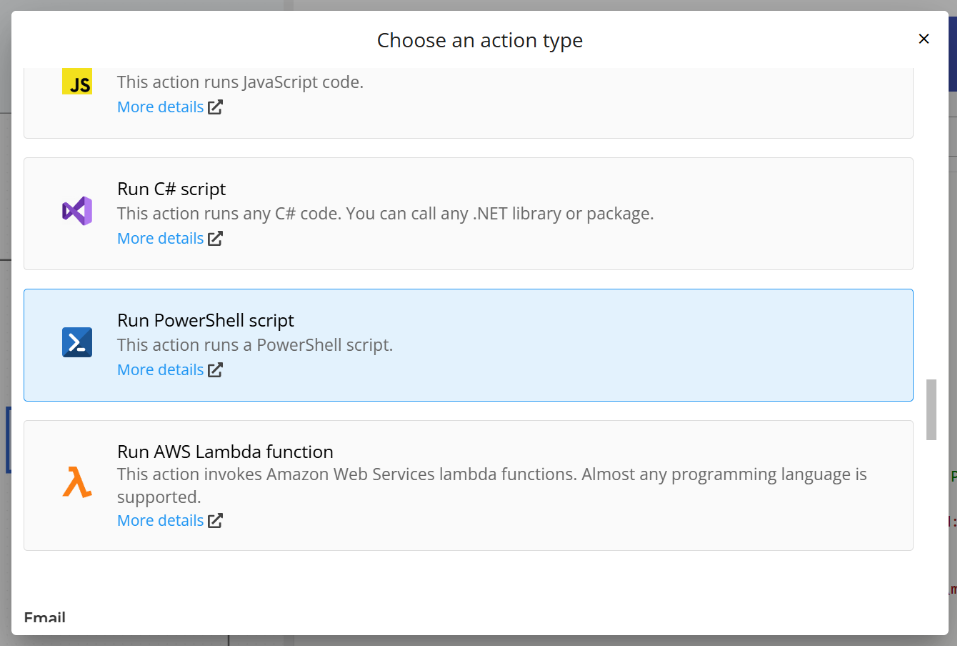Click the external-link icon beside JavaScript More details

pos(214,106)
